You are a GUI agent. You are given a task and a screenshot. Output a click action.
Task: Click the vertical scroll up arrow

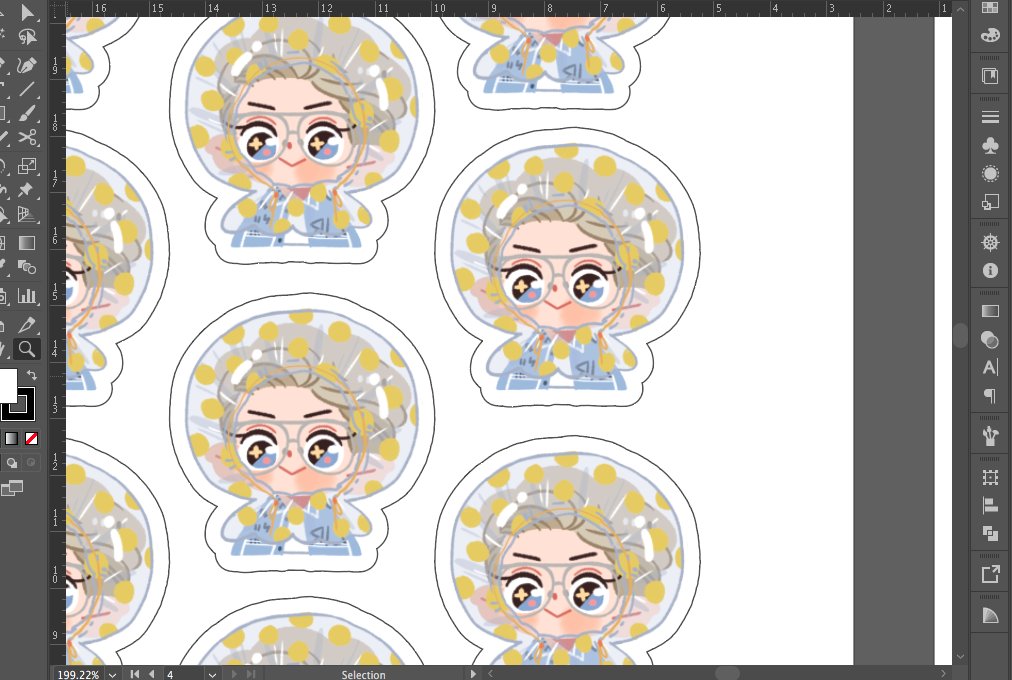point(960,9)
